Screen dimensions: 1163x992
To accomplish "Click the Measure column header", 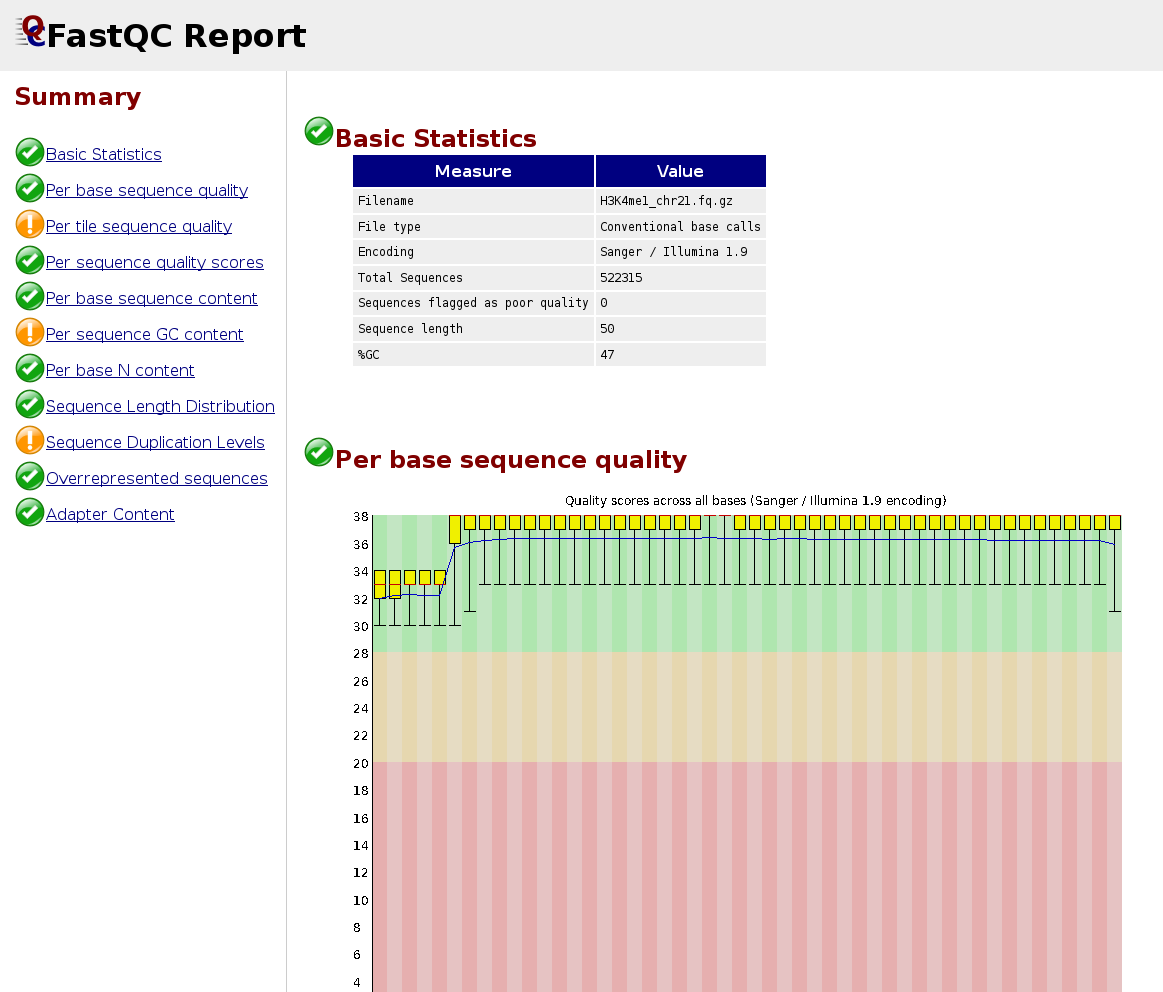I will [x=473, y=171].
